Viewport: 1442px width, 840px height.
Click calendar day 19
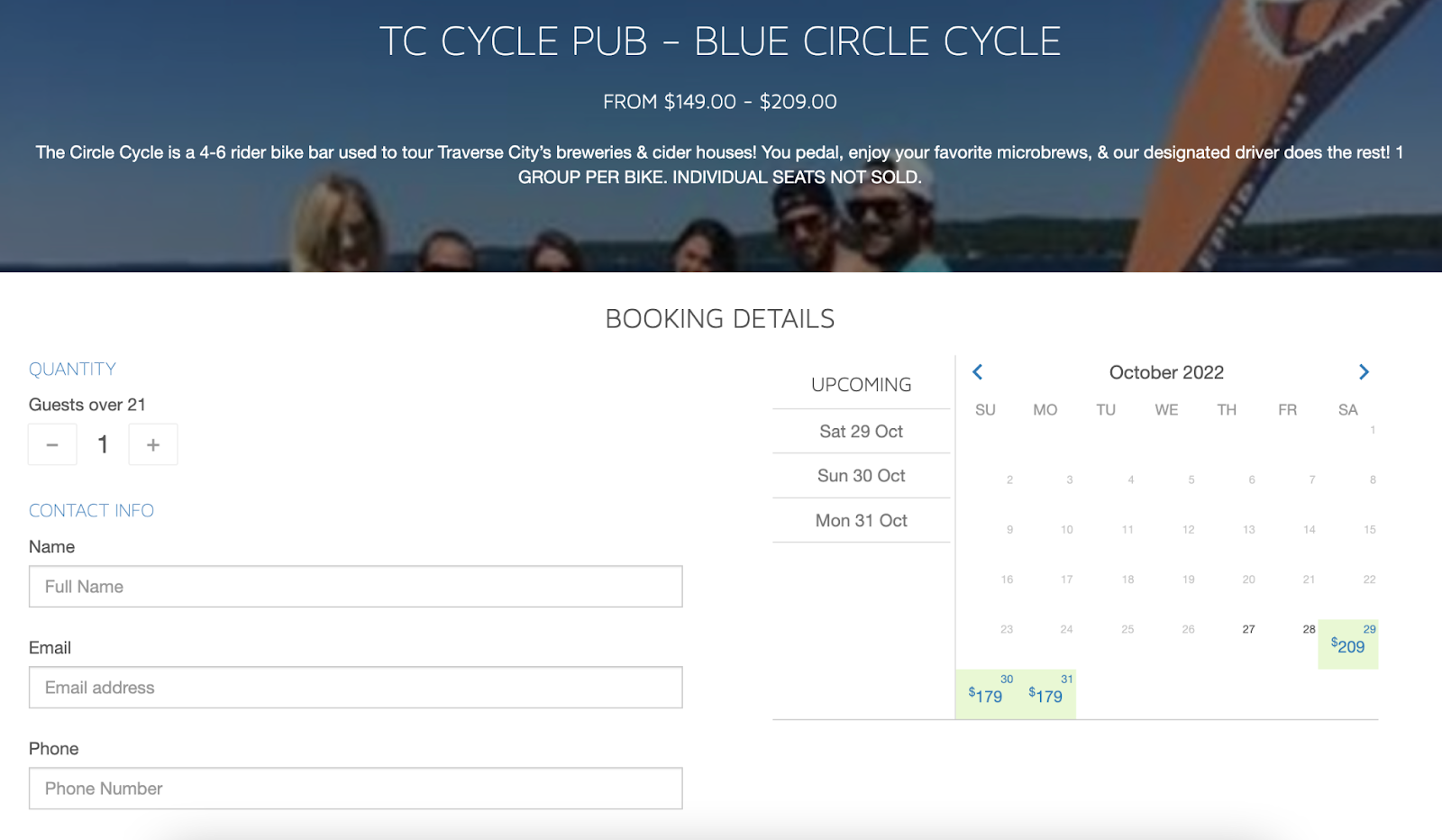1189,580
